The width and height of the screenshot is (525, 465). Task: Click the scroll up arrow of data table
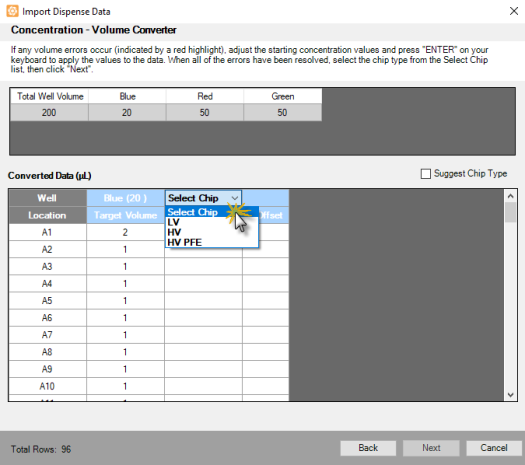pyautogui.click(x=510, y=196)
